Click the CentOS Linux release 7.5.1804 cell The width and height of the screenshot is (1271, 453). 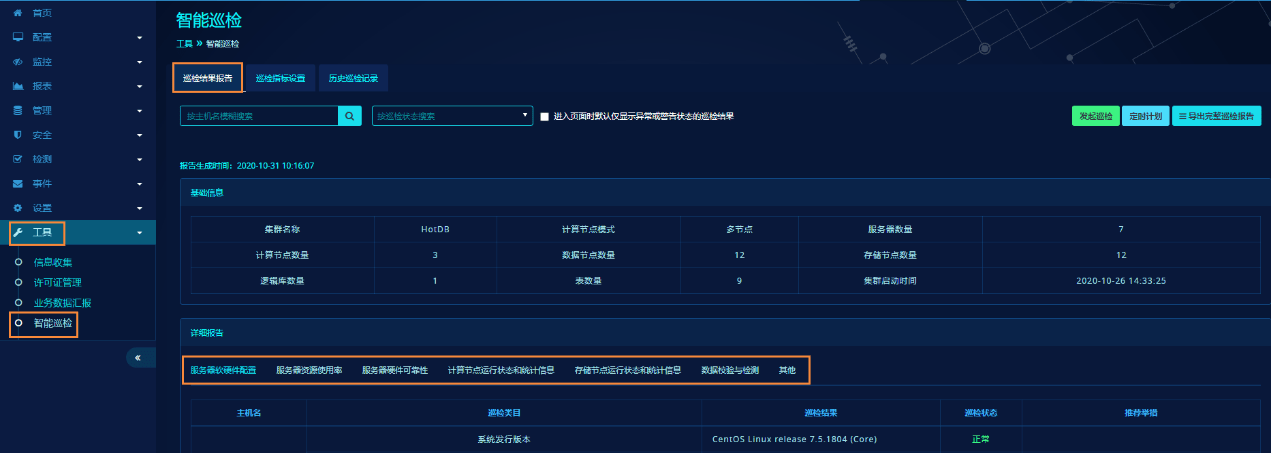coord(821,439)
